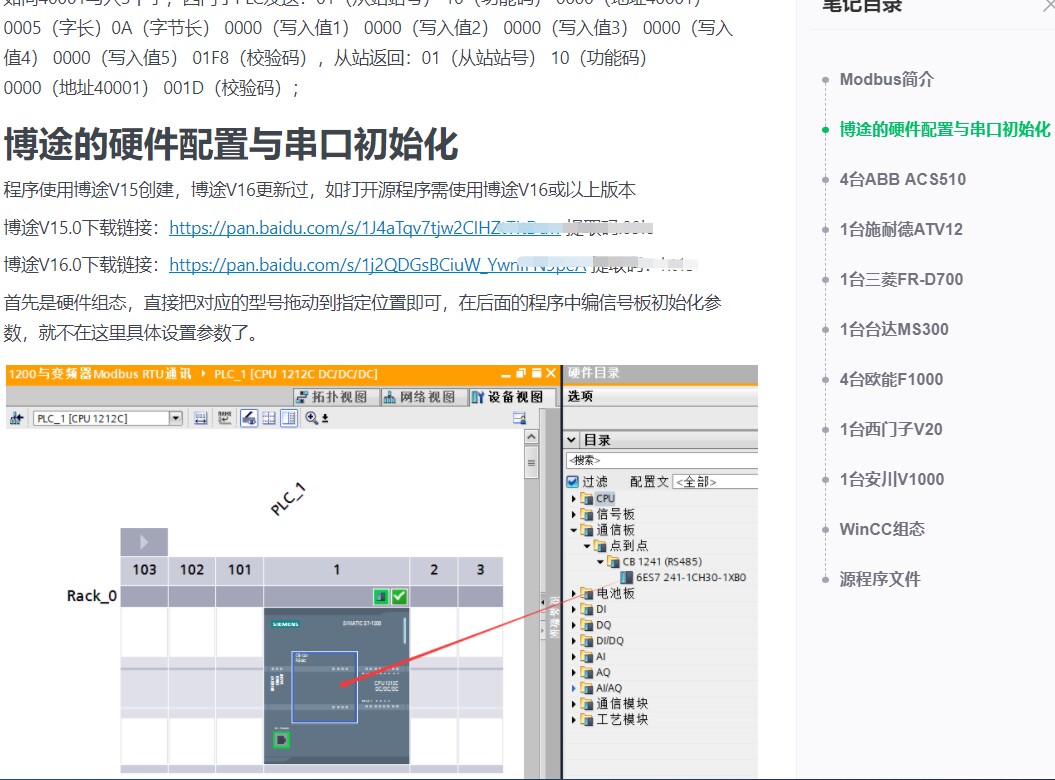Viewport: 1055px width, 780px height.
Task: Click the catalog 搜索 field
Action: [661, 460]
